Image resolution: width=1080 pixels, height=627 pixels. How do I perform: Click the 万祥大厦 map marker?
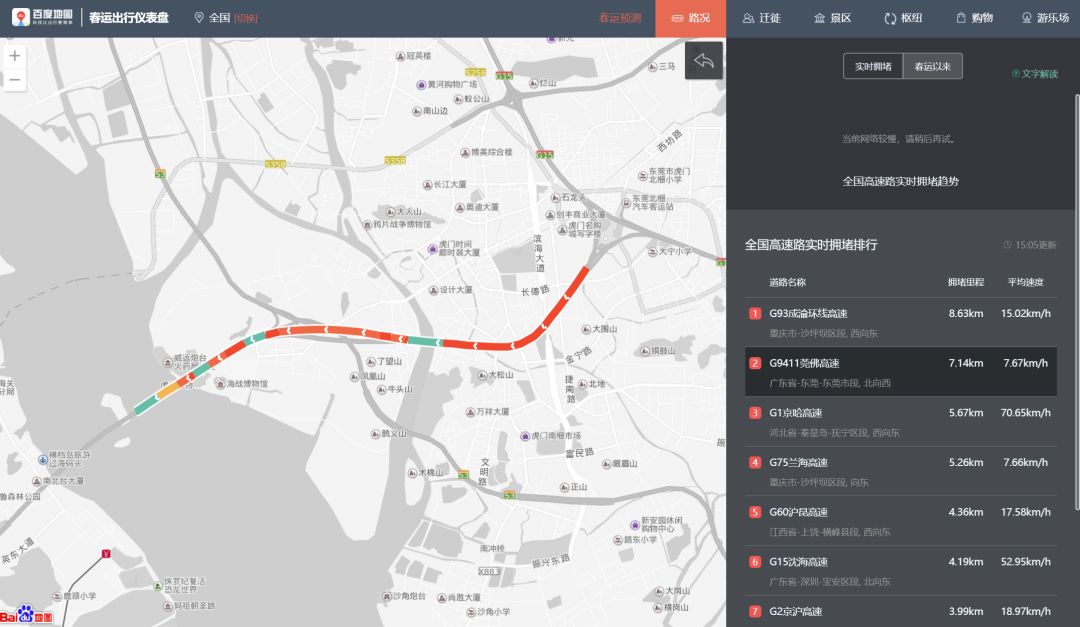(x=470, y=412)
